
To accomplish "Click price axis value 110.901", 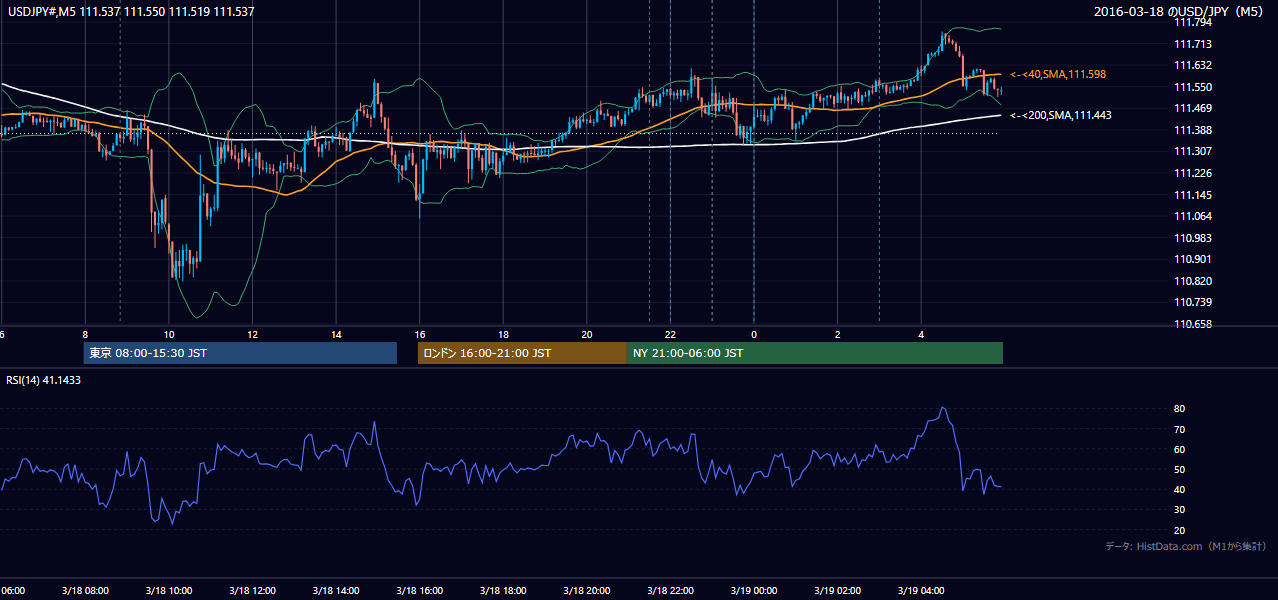I will (1192, 259).
